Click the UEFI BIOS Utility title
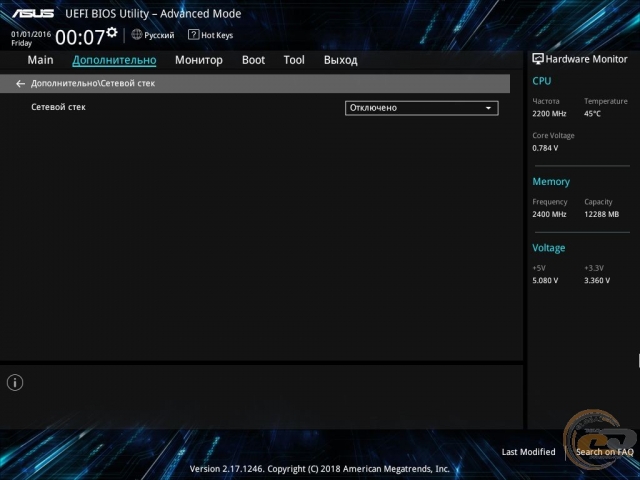 click(153, 13)
